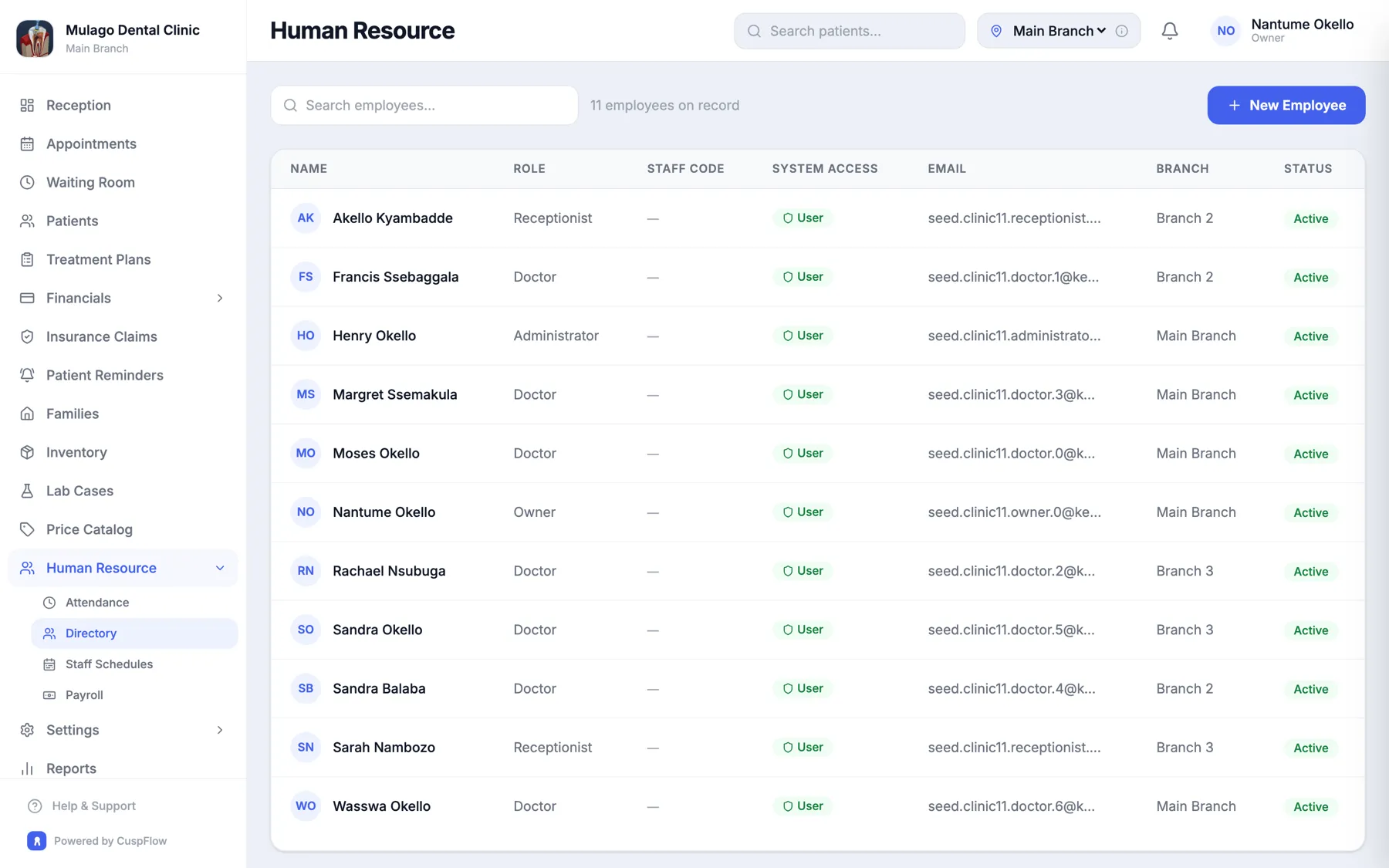
Task: Expand the Settings submenu chevron
Action: point(220,730)
